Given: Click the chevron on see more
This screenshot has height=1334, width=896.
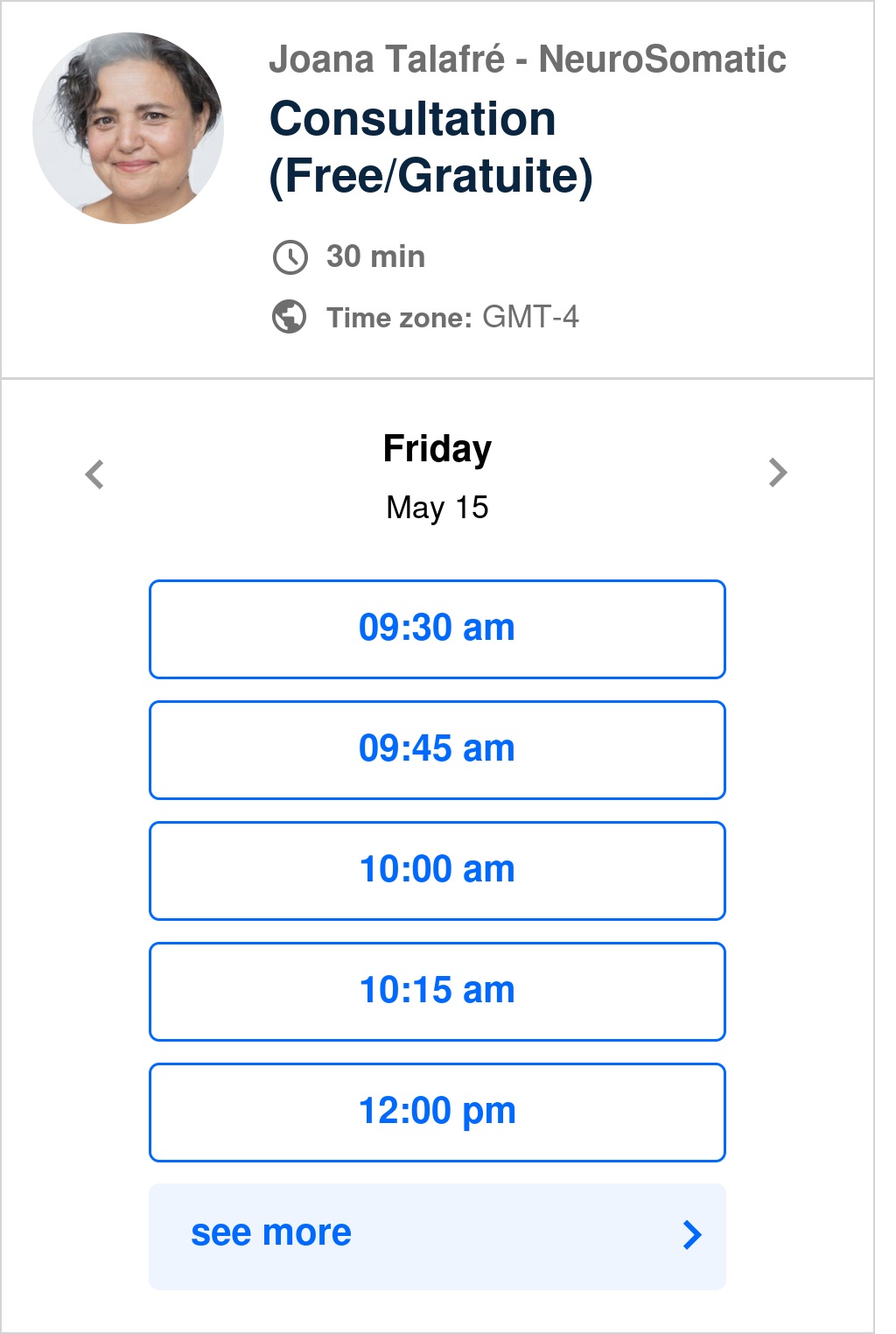Looking at the screenshot, I should 692,1234.
